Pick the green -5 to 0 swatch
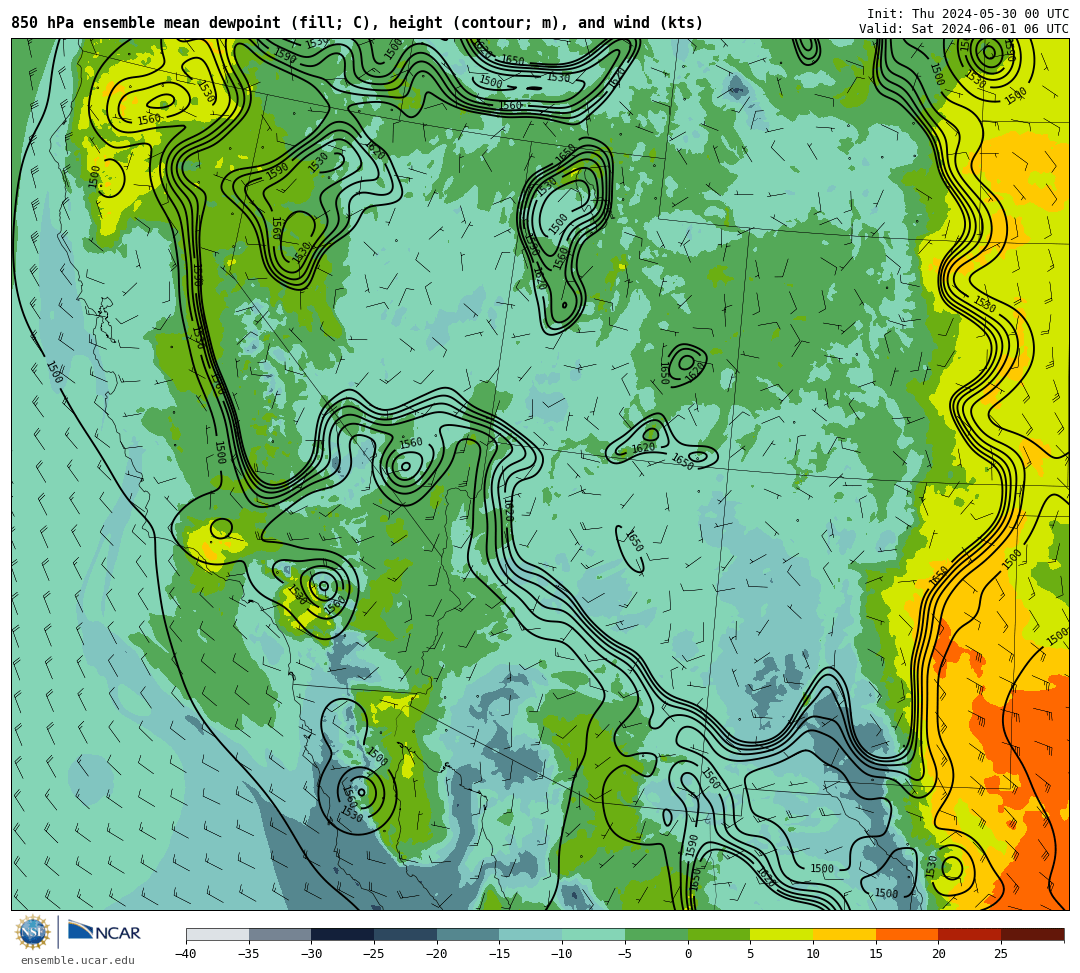Image resolution: width=1080 pixels, height=973 pixels. coord(656,934)
